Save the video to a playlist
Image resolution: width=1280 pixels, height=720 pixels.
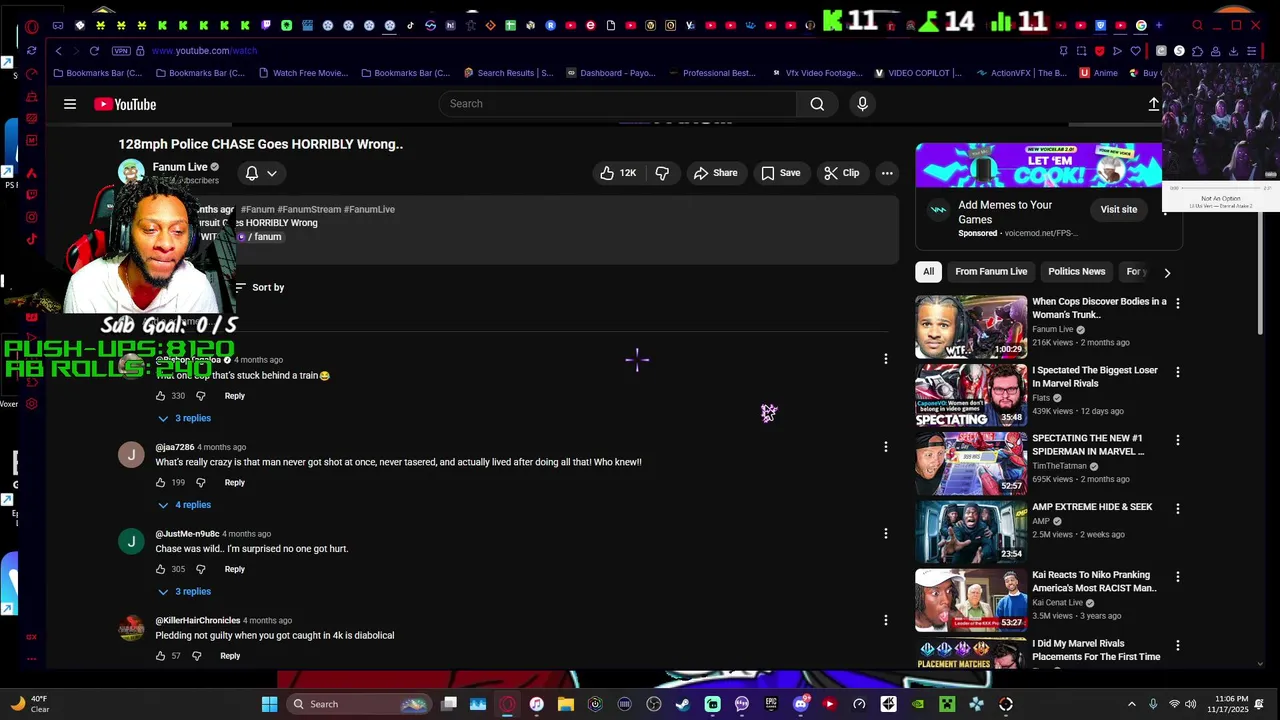(780, 173)
